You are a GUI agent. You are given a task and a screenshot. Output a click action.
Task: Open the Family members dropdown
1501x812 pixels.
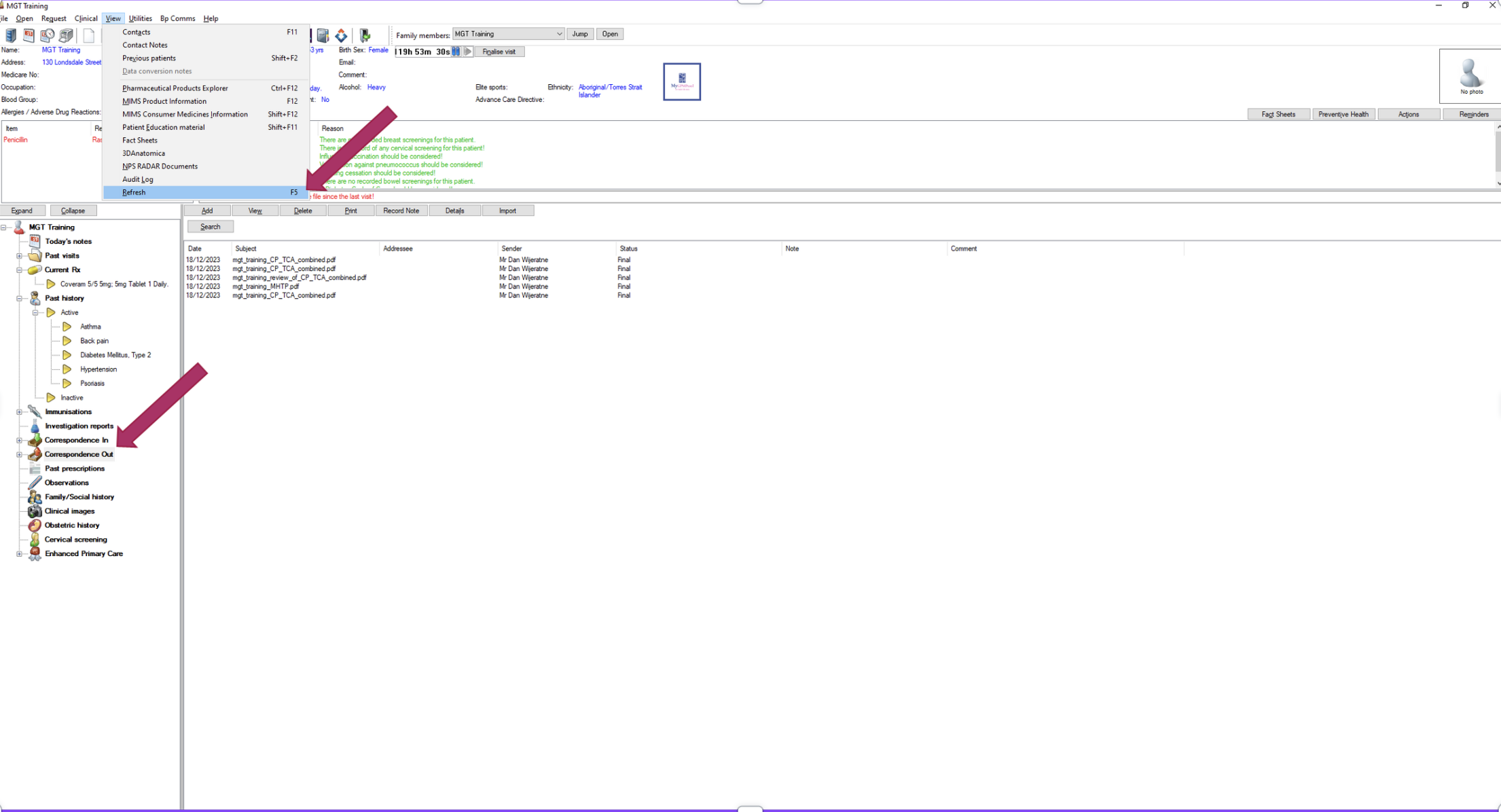[558, 34]
